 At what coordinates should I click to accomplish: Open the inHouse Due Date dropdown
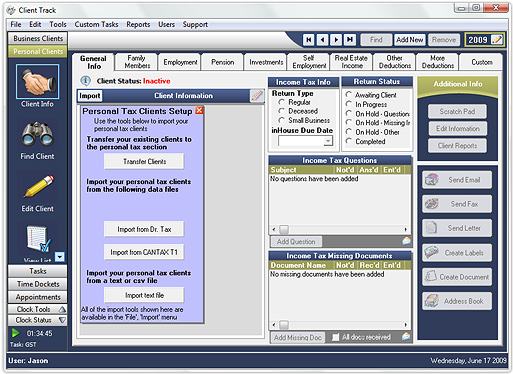328,141
